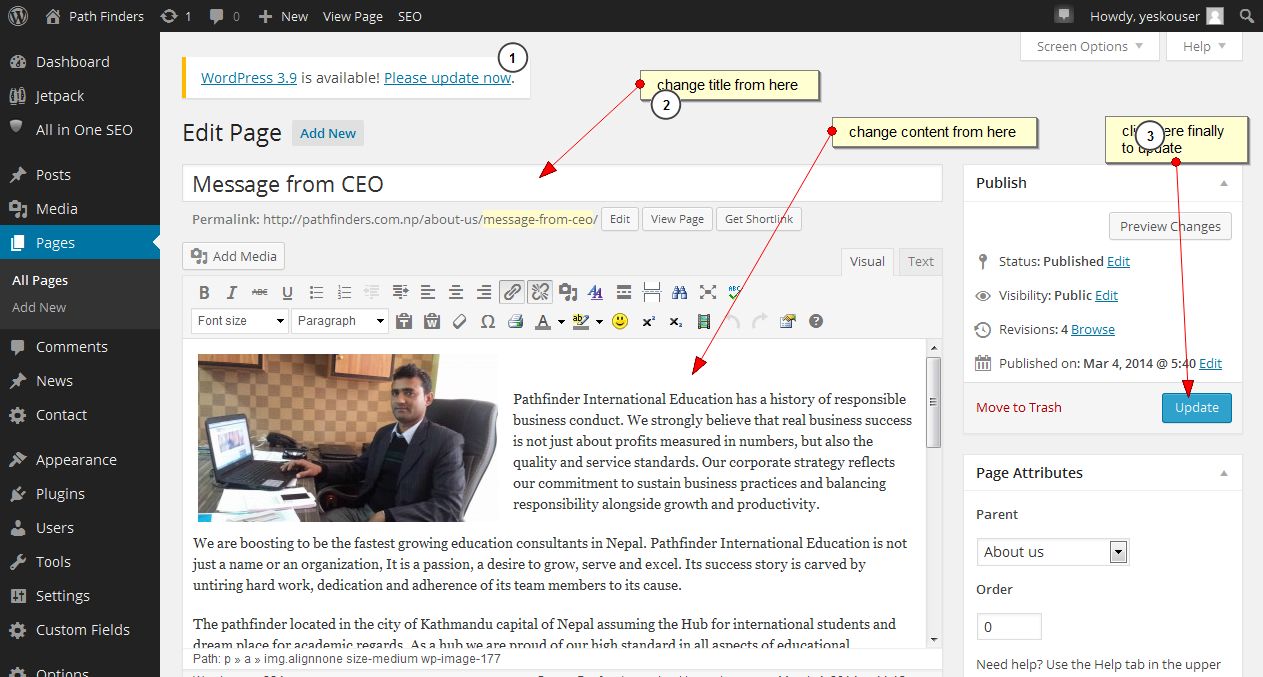Insert a special character with omega icon
Screen dimensions: 1263x677
(x=488, y=321)
